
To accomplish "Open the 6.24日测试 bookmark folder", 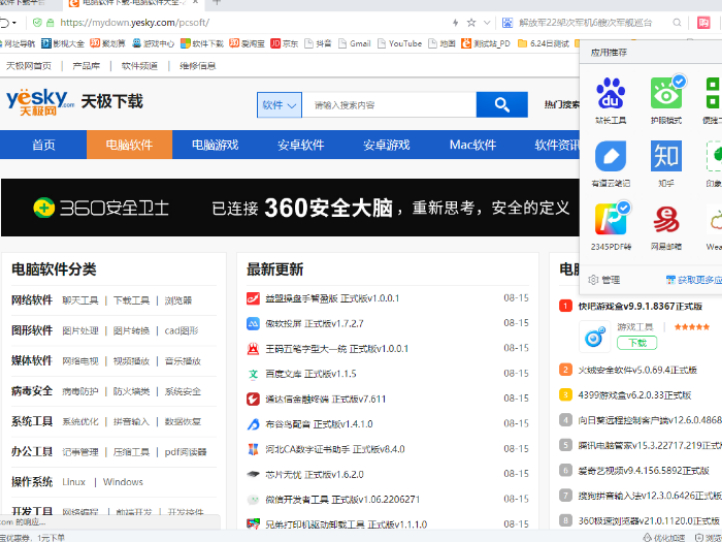I will 543,43.
